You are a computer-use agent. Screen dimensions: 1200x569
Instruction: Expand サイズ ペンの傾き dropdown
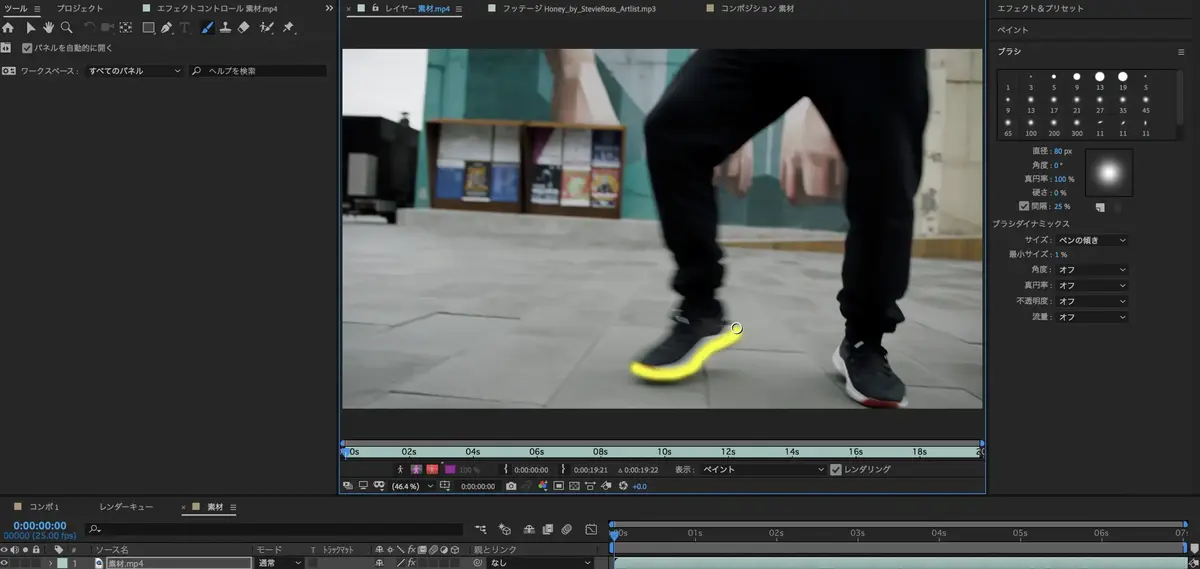click(x=1092, y=240)
